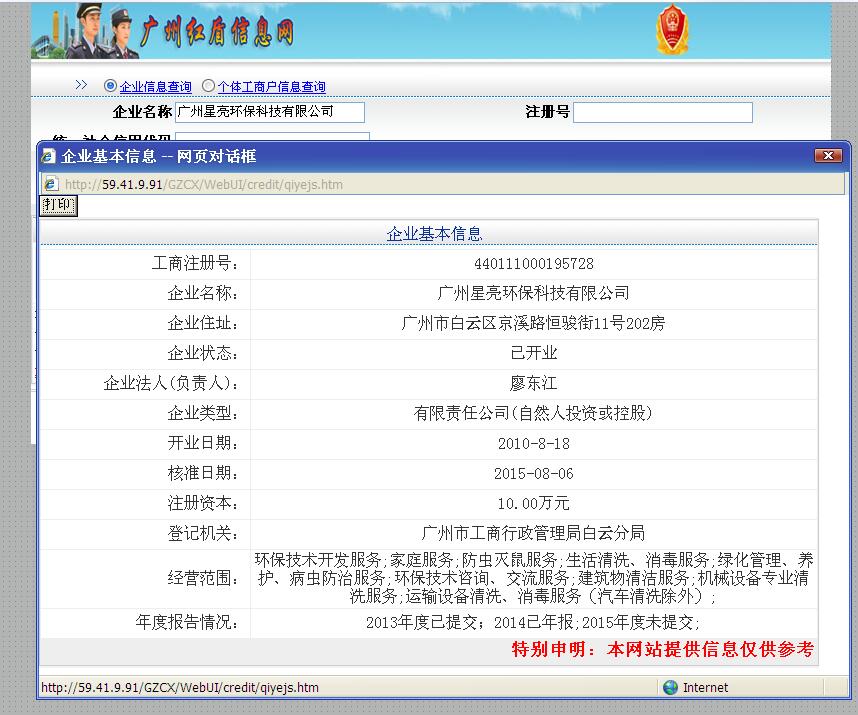Click the double-arrow icon before 企业信息查询
This screenshot has height=715, width=858.
(82, 85)
